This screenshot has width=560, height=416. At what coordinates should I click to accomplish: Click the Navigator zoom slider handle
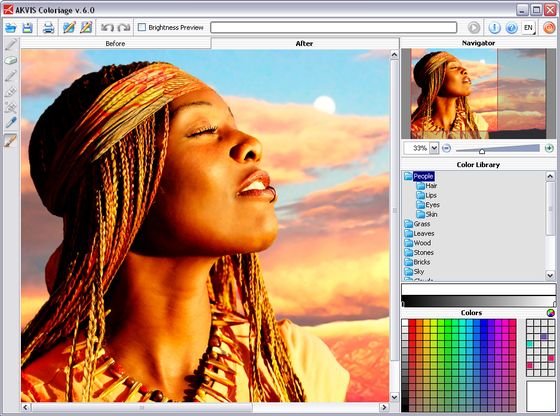pos(482,151)
